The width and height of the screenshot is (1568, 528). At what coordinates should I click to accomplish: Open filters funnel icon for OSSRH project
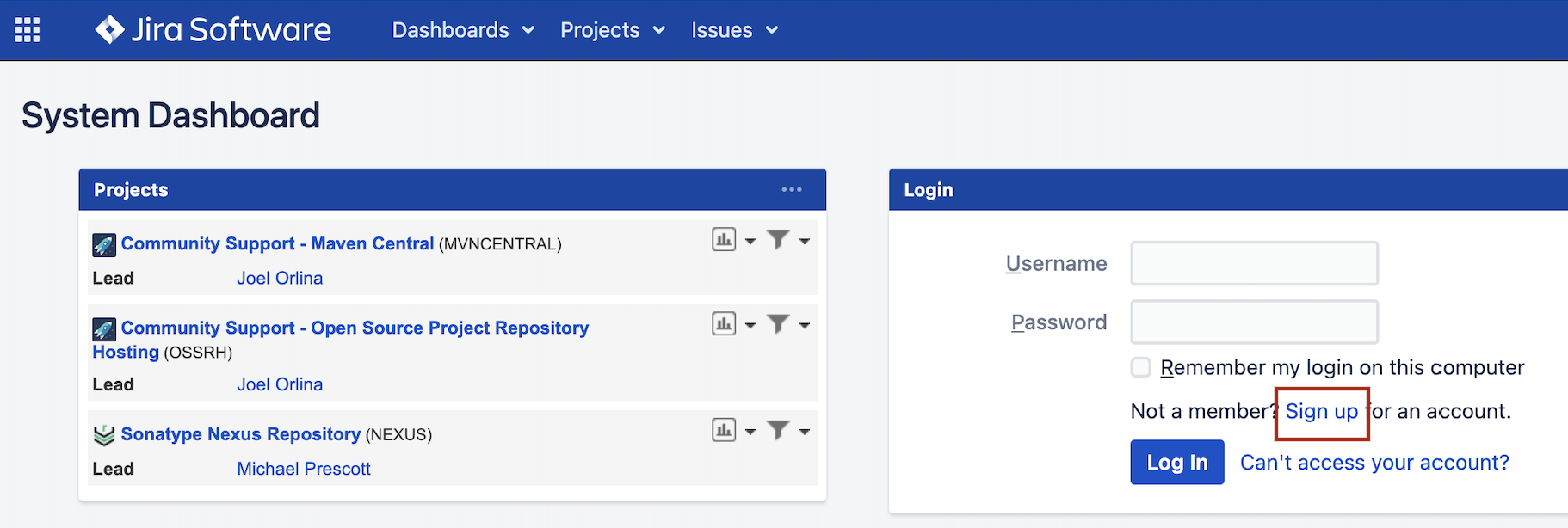(x=778, y=324)
